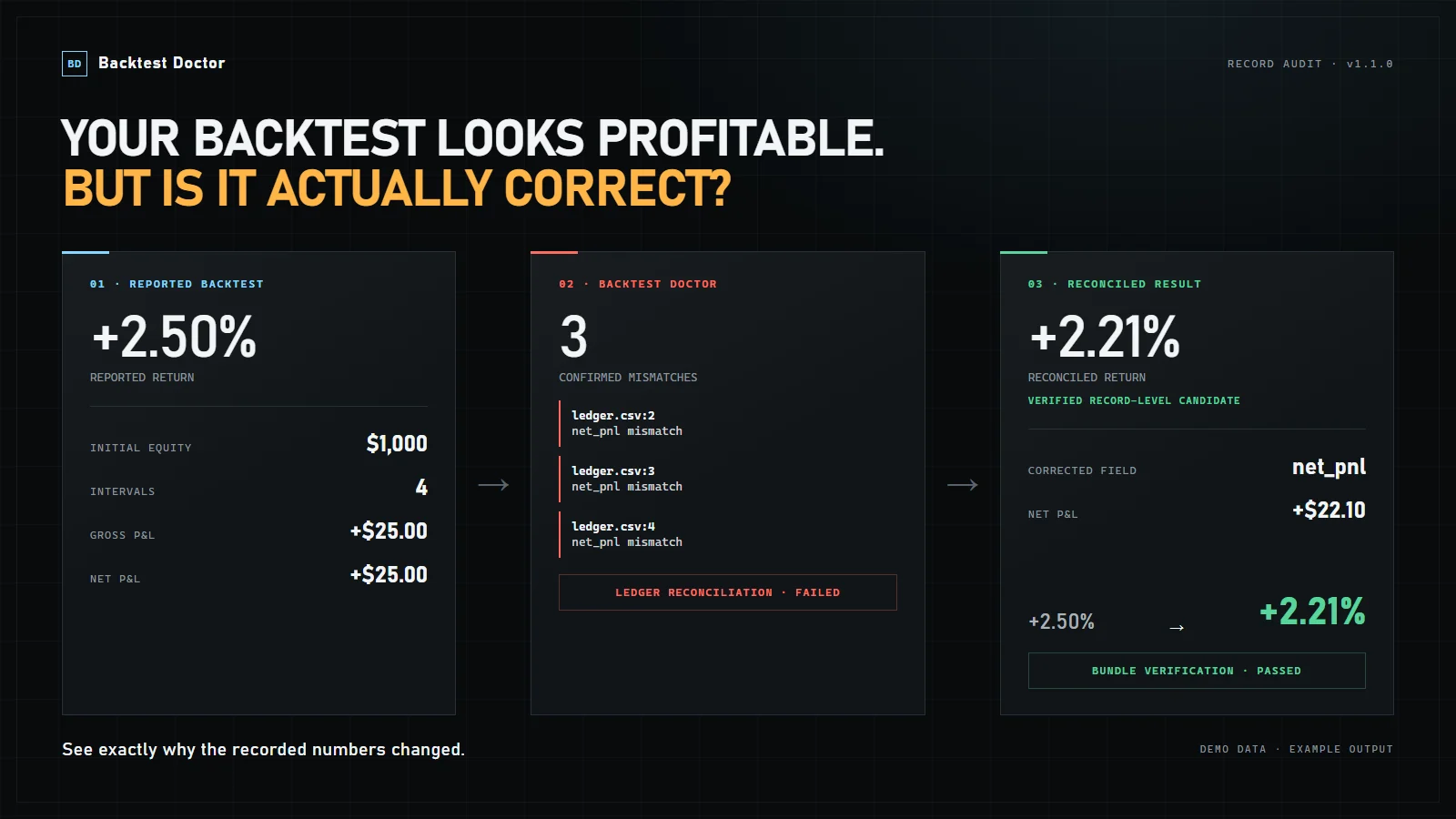Click the net_pnl corrected field value
The image size is (1456, 819).
click(x=1330, y=468)
